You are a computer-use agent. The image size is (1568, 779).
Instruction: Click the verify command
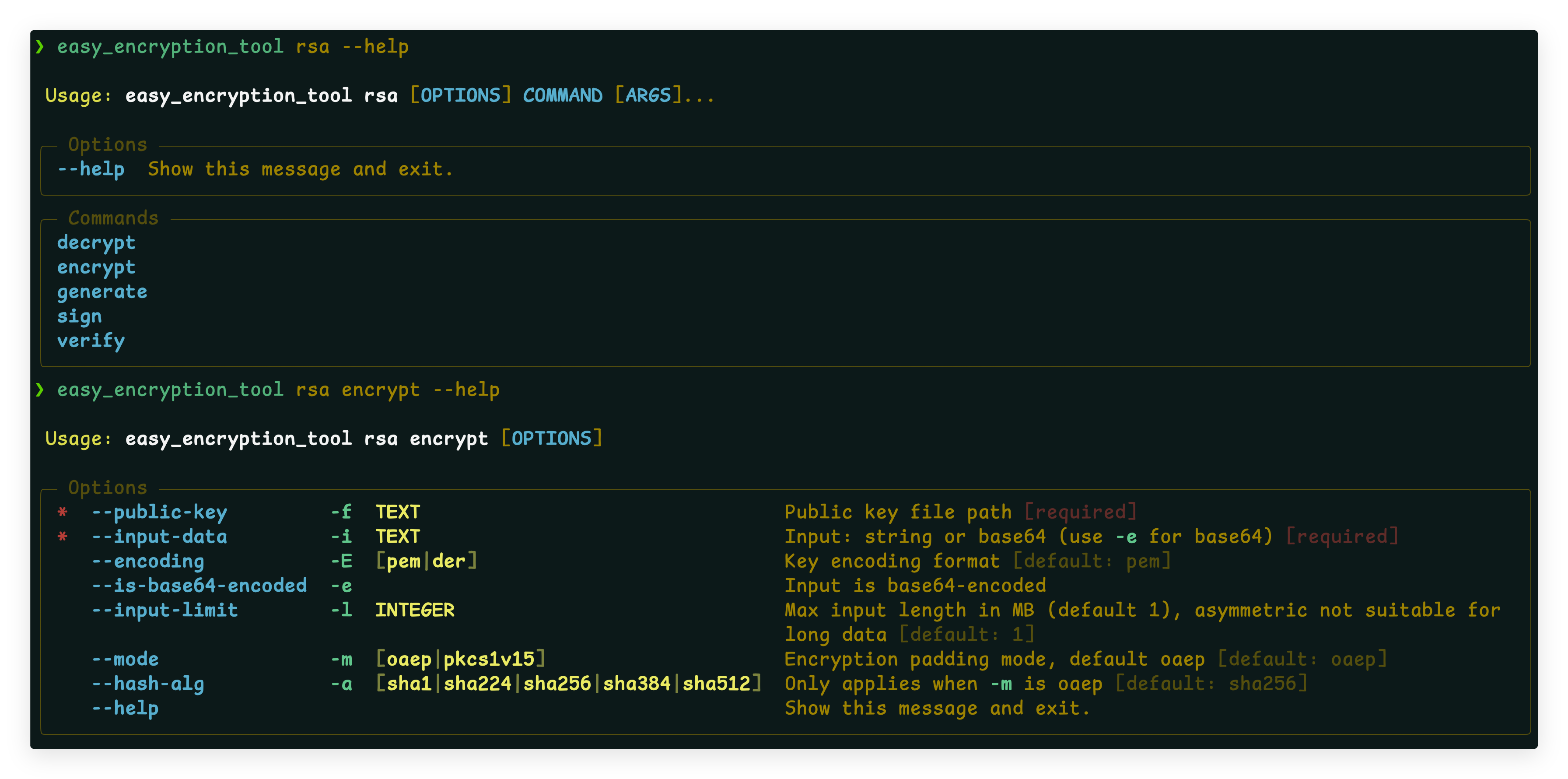pyautogui.click(x=91, y=340)
